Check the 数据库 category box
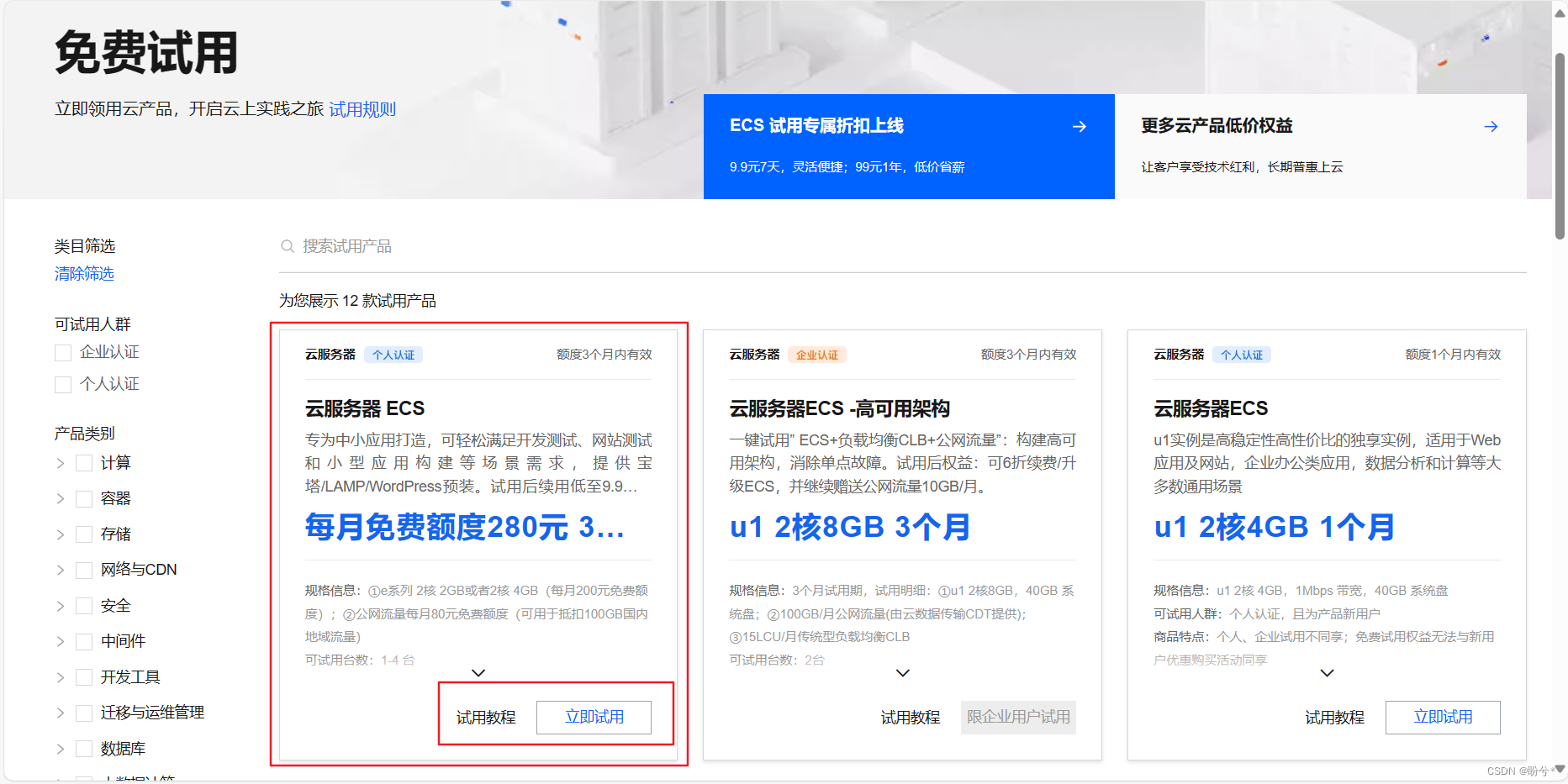This screenshot has width=1568, height=784. tap(84, 749)
